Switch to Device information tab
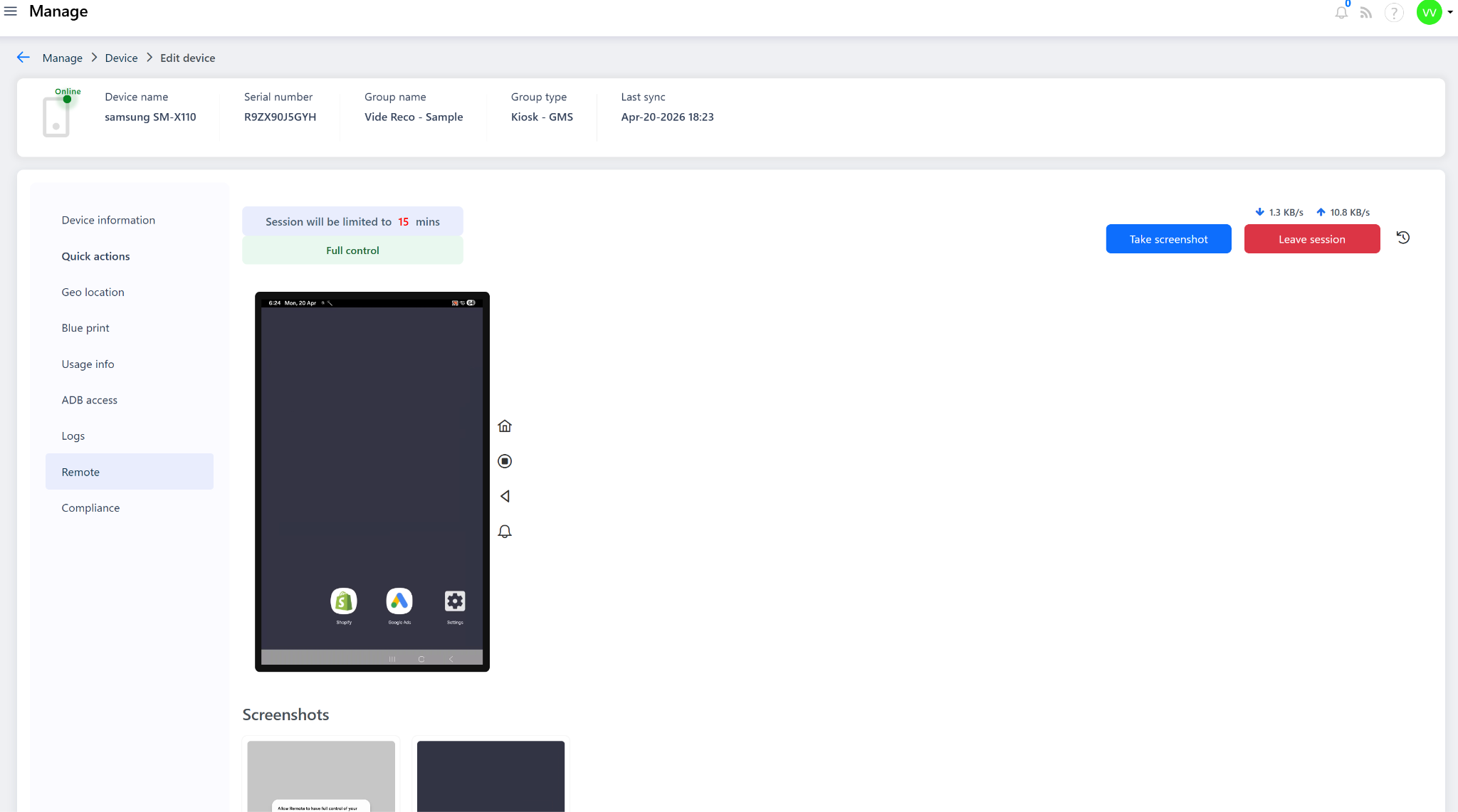 click(x=108, y=220)
